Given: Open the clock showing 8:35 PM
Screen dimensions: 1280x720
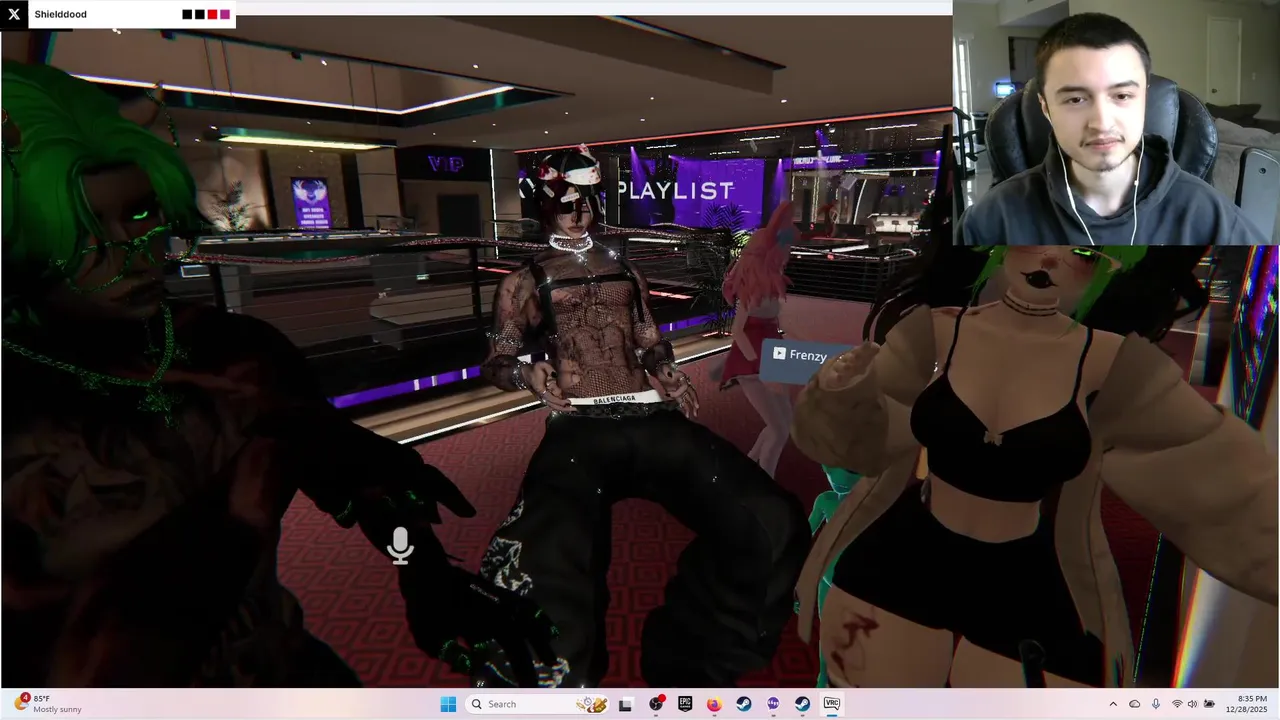Looking at the screenshot, I should 1246,704.
